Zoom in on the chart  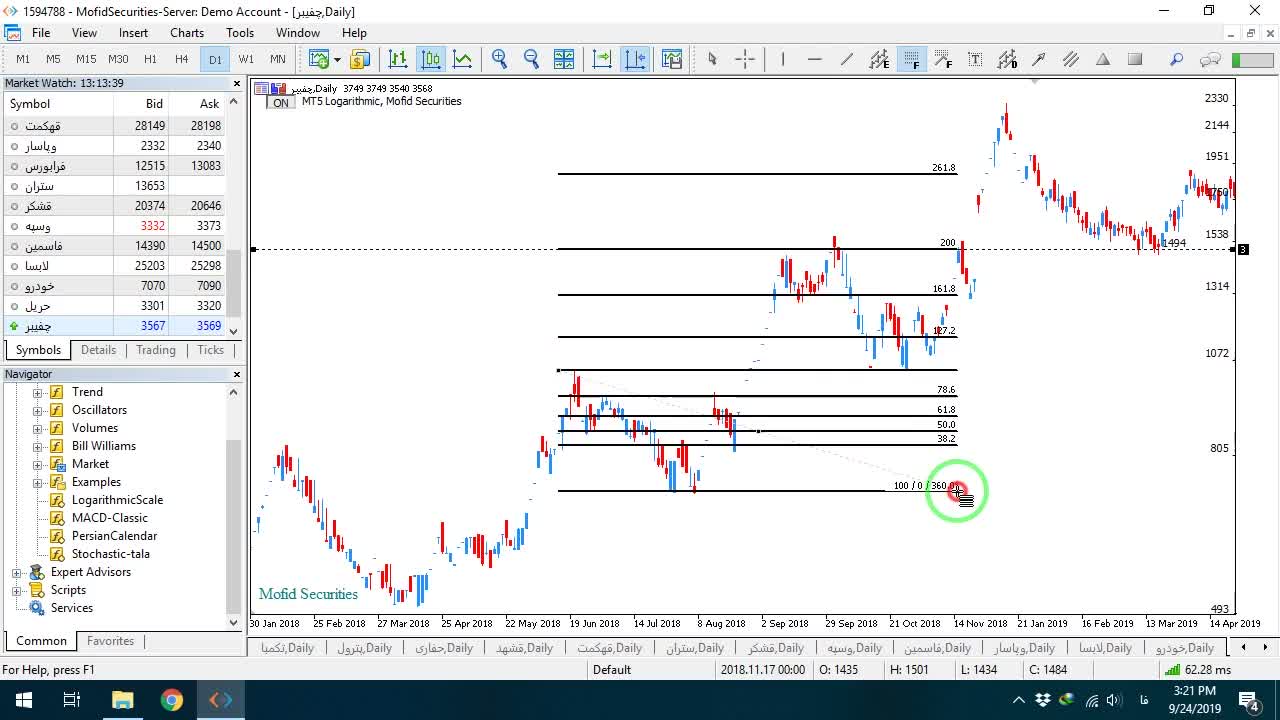499,59
